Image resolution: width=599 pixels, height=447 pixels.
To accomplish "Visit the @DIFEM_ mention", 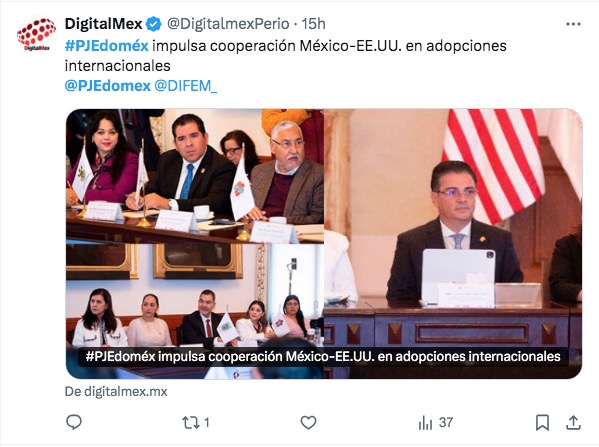I will [186, 86].
